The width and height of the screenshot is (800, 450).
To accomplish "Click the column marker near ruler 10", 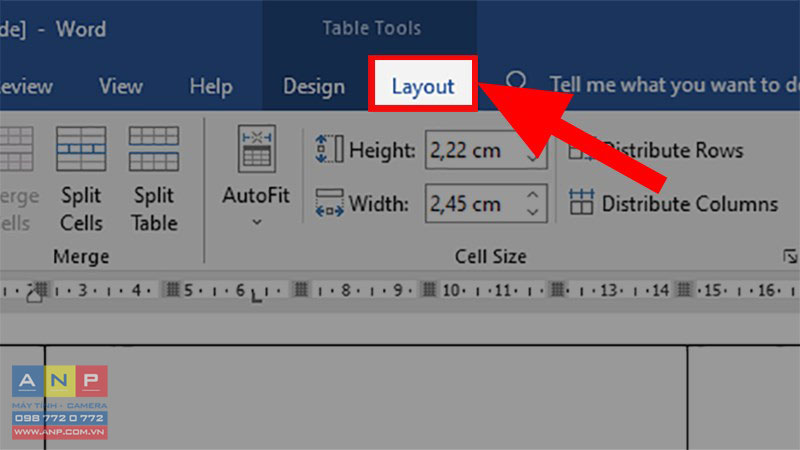I will [x=429, y=290].
